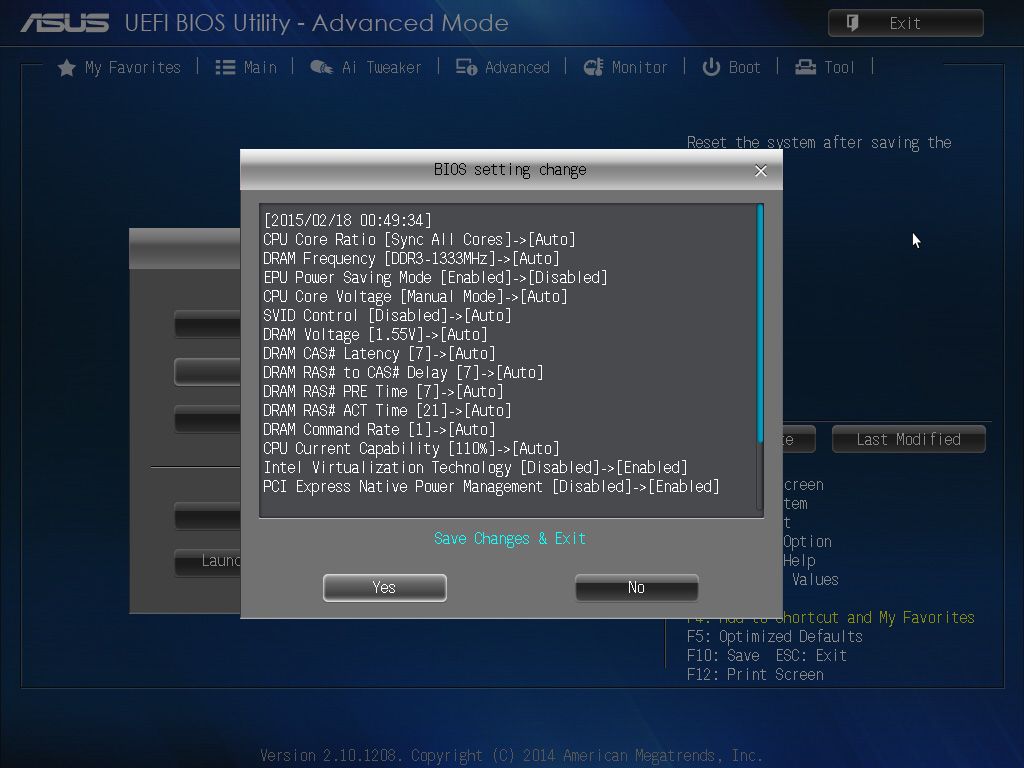The image size is (1024, 768).
Task: Click the ESC: Exit hint text
Action: [811, 655]
